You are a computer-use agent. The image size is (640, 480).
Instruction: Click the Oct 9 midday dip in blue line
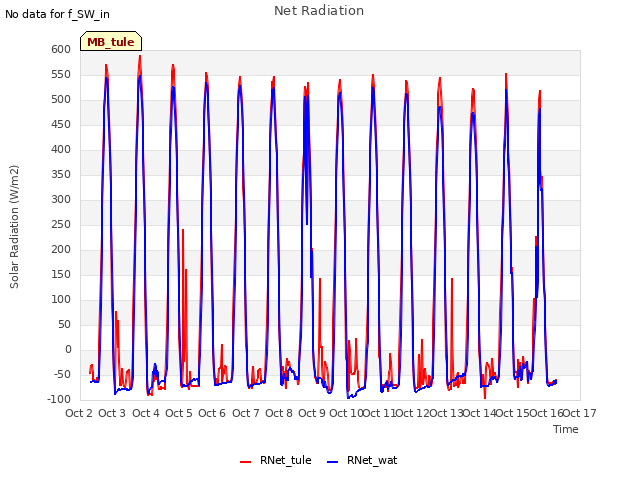(x=307, y=224)
